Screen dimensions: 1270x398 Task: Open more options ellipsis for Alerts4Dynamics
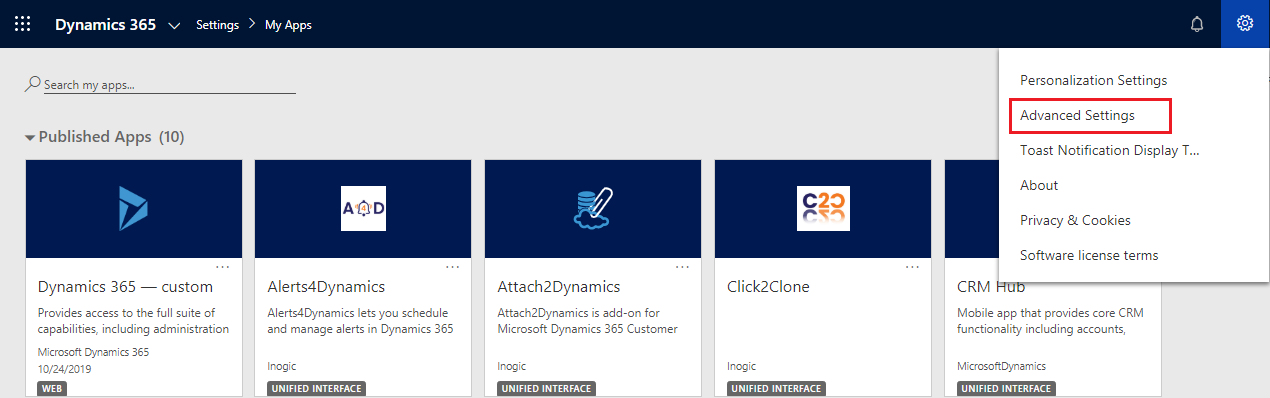click(452, 267)
